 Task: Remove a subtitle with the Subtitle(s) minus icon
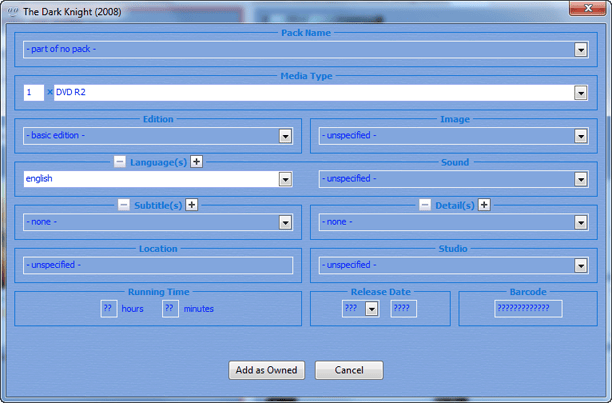point(124,205)
